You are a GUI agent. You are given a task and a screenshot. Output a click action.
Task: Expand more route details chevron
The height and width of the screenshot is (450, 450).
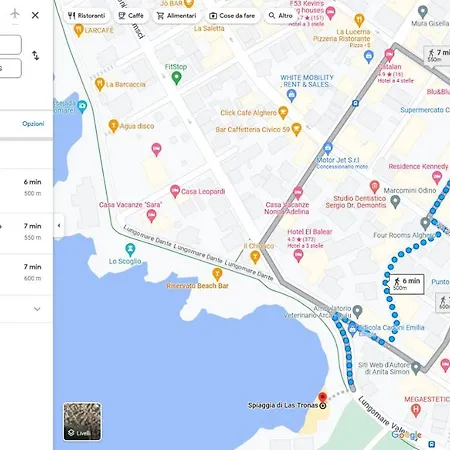click(37, 309)
